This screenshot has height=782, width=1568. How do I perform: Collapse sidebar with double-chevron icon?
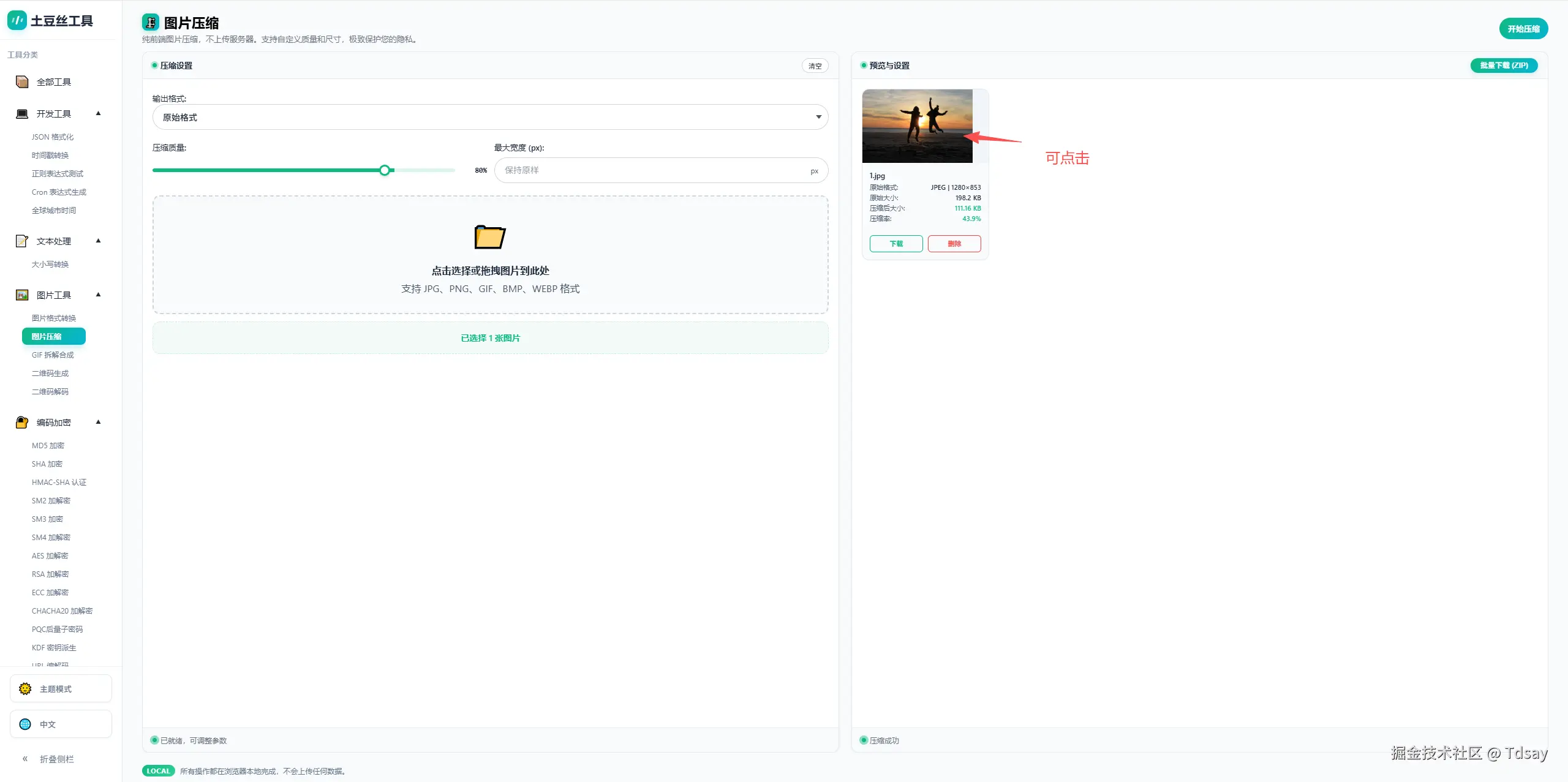pyautogui.click(x=25, y=759)
